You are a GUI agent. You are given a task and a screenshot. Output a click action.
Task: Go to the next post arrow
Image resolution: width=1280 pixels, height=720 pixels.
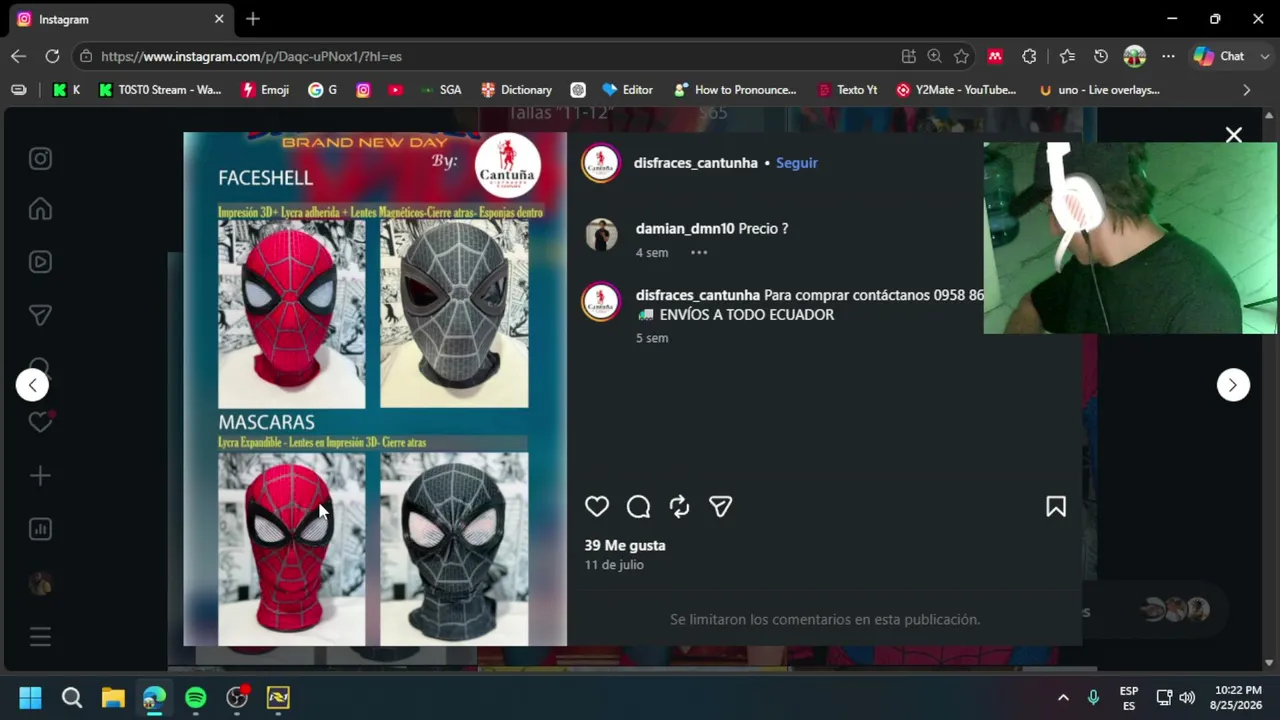[x=1233, y=385]
